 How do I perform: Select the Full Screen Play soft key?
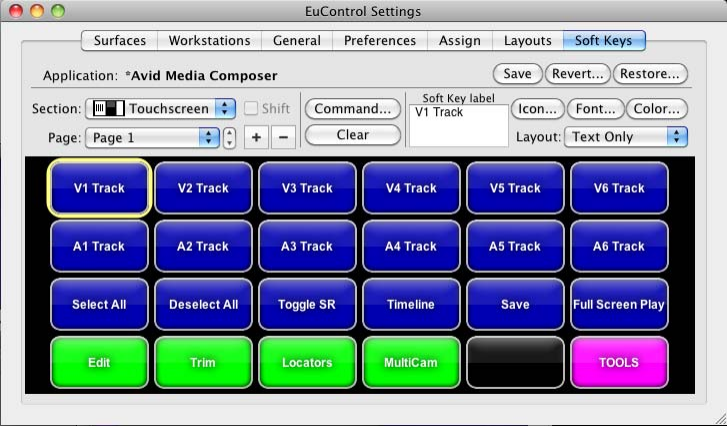click(619, 304)
